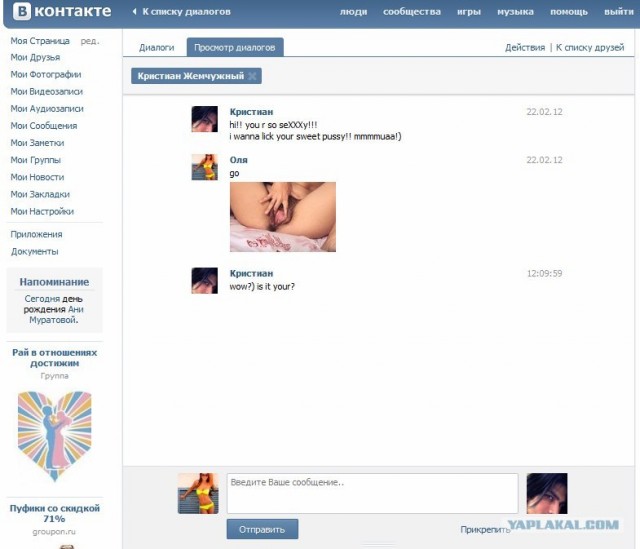Go to К списку друзей
Image resolution: width=640 pixels, height=549 pixels.
click(590, 47)
